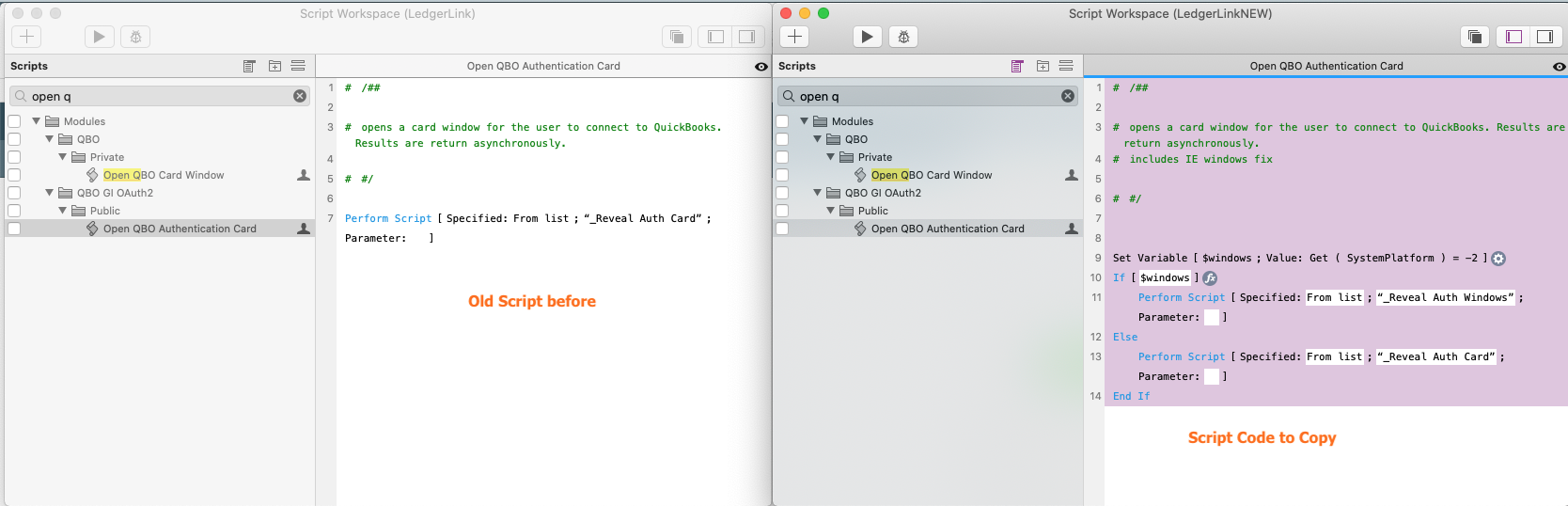Collapse the Private folder in LedgerLink window

pos(62,157)
